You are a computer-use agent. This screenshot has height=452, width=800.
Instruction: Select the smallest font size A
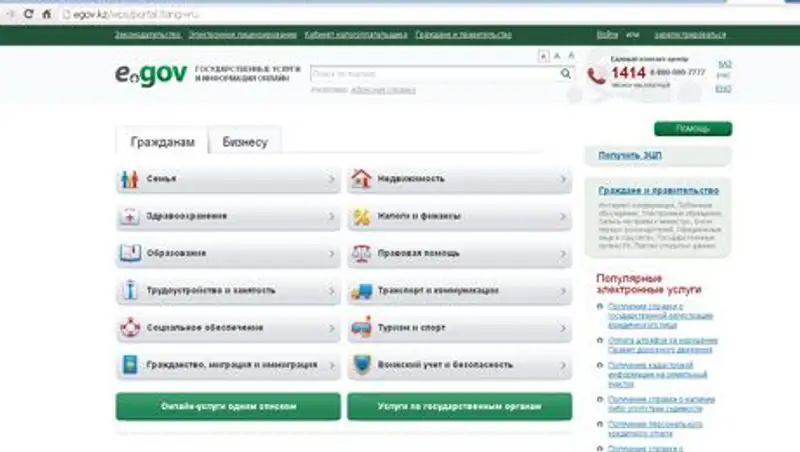(x=543, y=57)
